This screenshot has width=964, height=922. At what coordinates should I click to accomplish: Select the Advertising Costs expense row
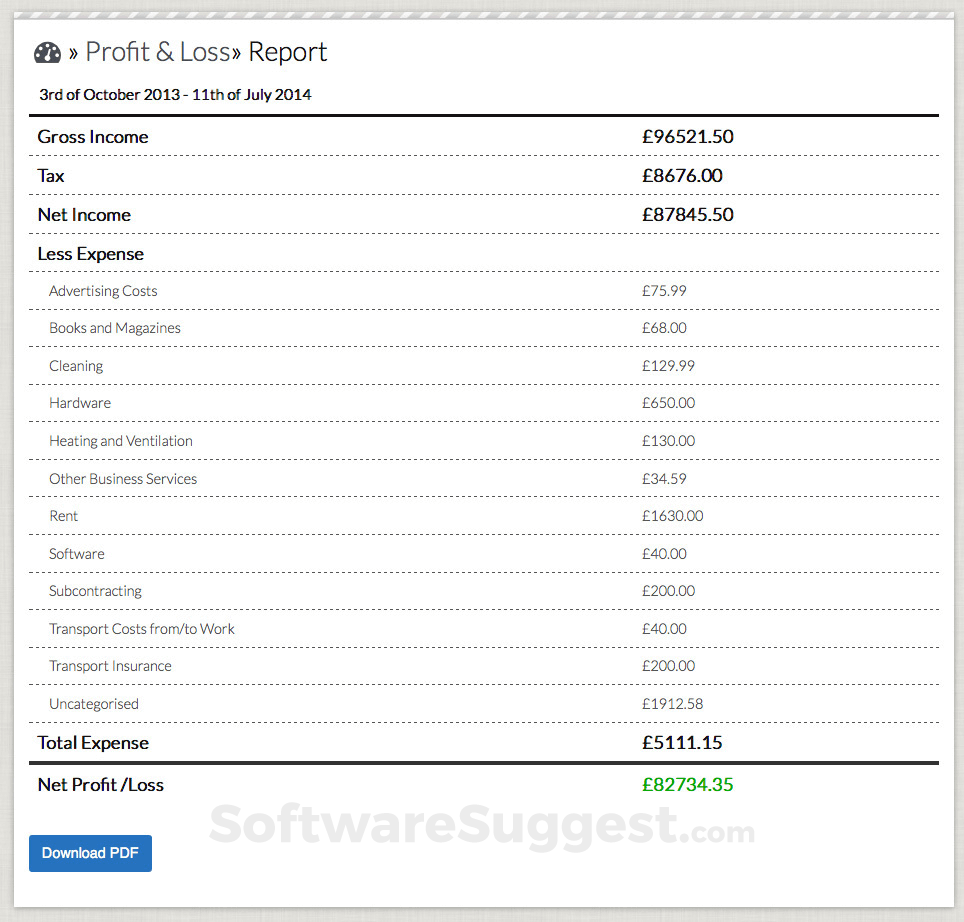point(484,291)
